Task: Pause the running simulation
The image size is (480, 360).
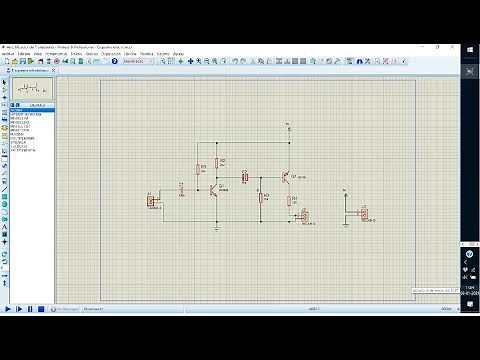Action: (30, 309)
